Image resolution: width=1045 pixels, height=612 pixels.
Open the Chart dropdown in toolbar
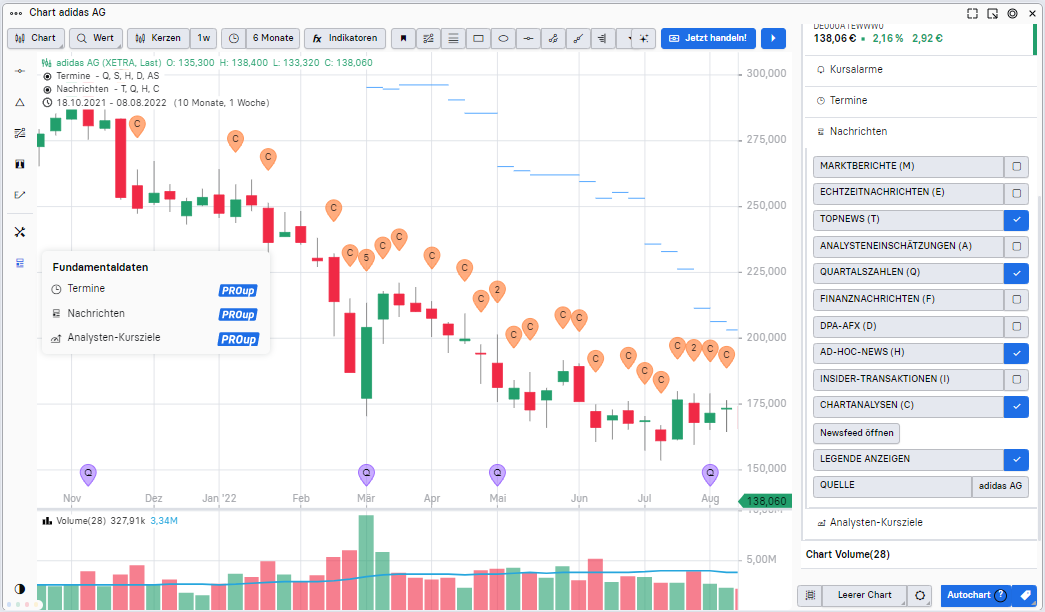36,39
